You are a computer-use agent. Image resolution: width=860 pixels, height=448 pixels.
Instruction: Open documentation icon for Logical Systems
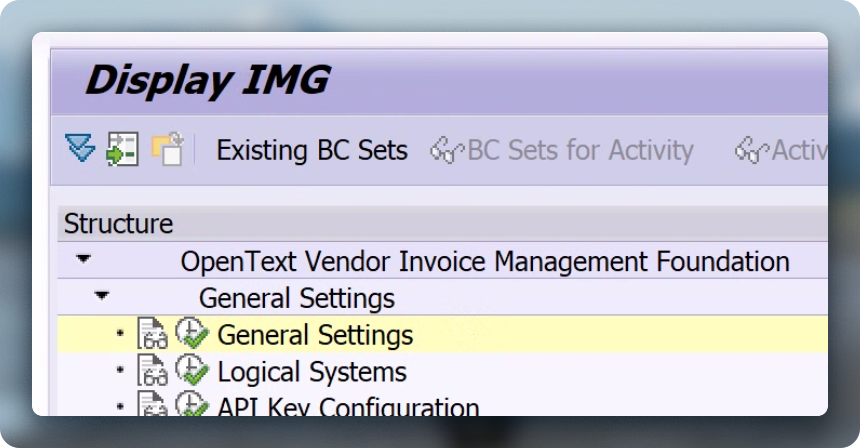click(x=152, y=371)
